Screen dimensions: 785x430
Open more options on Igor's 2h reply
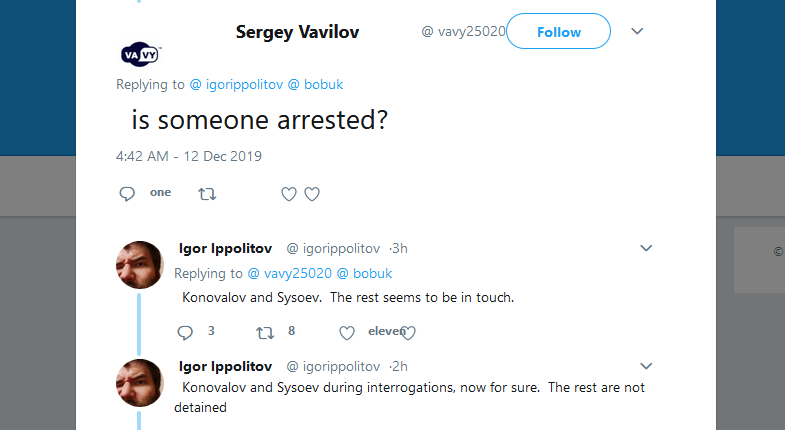646,366
